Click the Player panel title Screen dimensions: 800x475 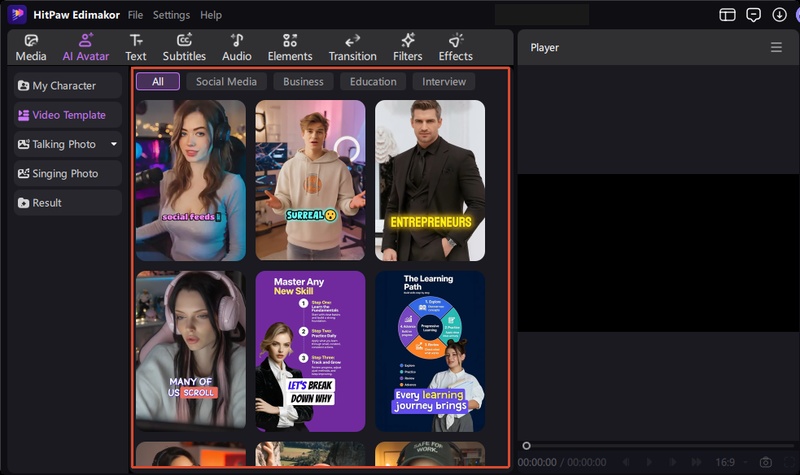click(544, 47)
